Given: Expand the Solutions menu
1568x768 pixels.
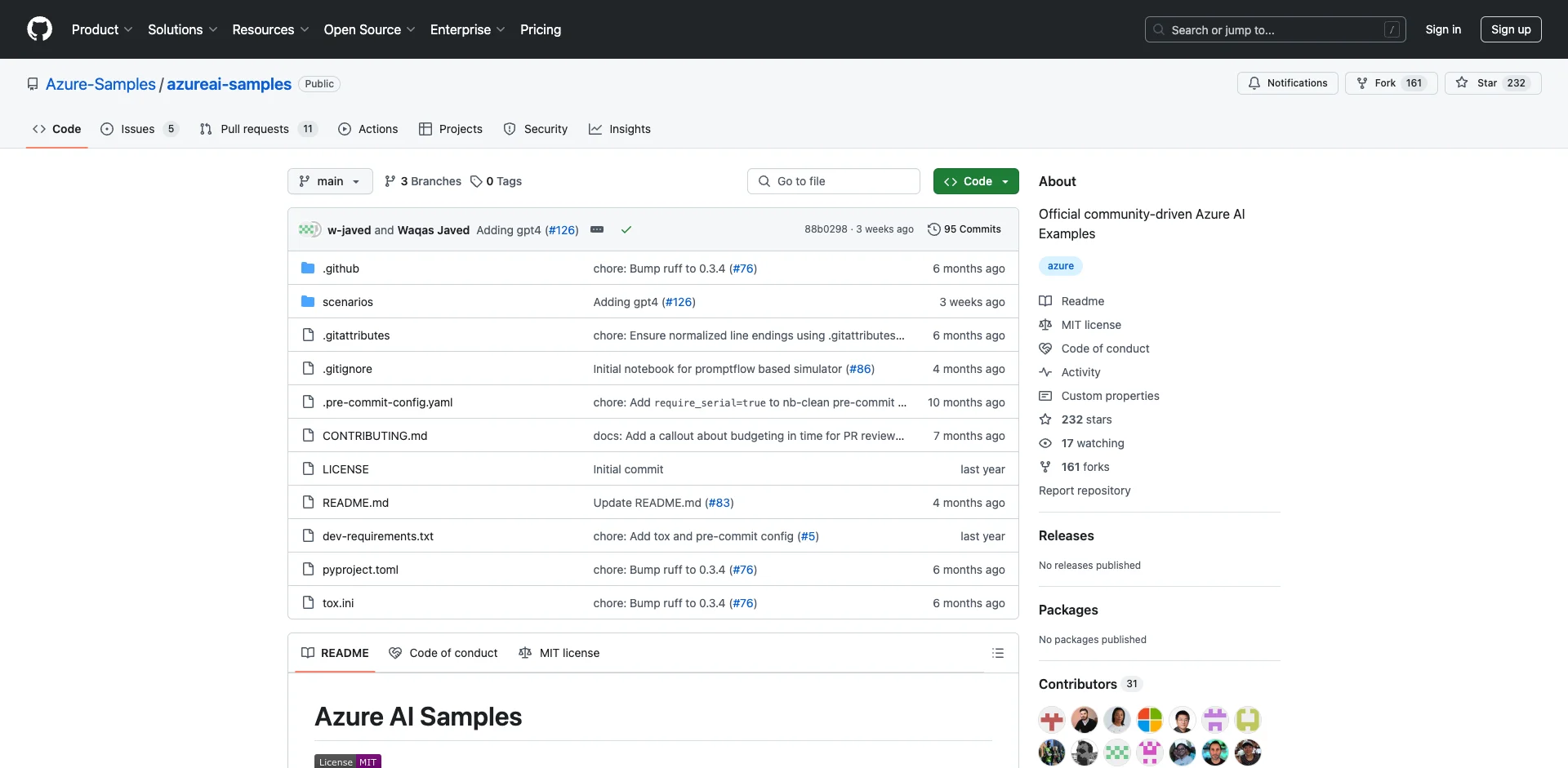Looking at the screenshot, I should tap(183, 29).
